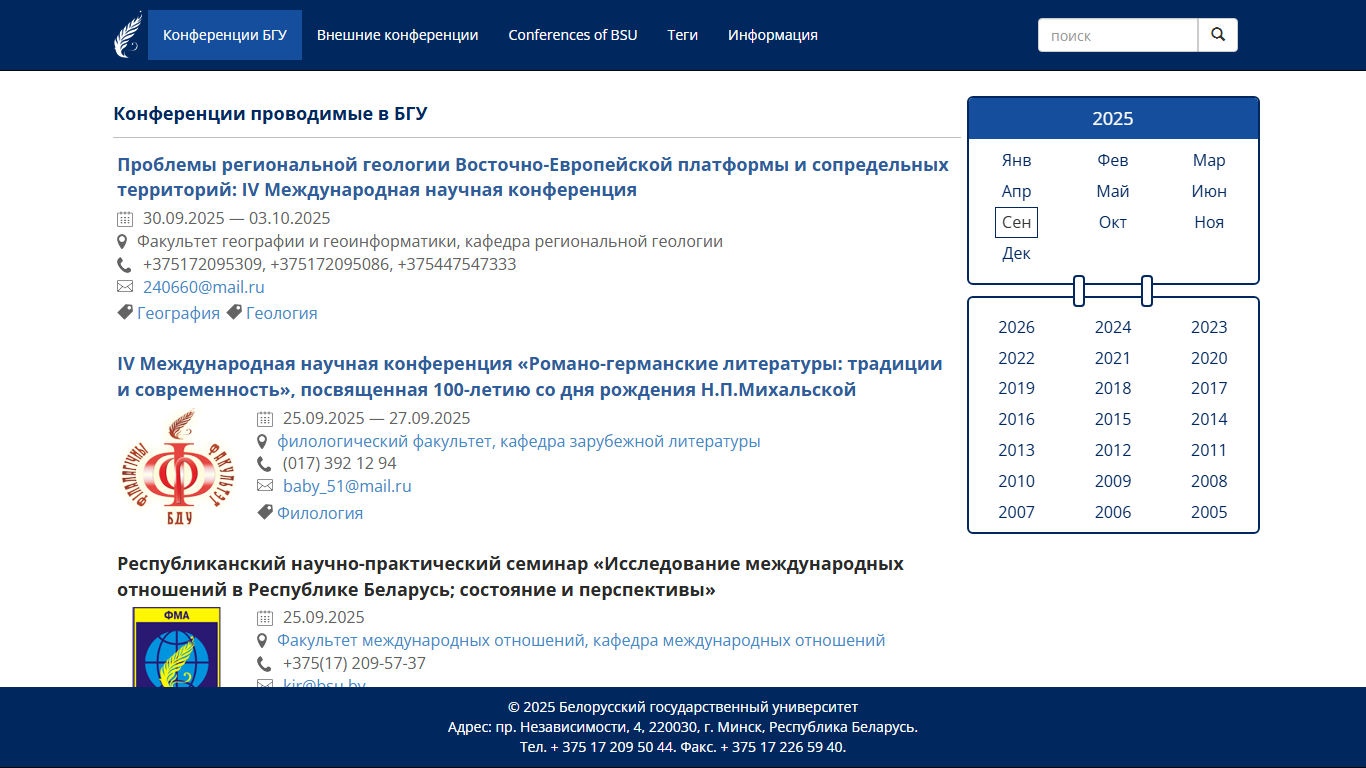1366x768 pixels.
Task: Email baby_51@mail.ru
Action: pos(347,486)
